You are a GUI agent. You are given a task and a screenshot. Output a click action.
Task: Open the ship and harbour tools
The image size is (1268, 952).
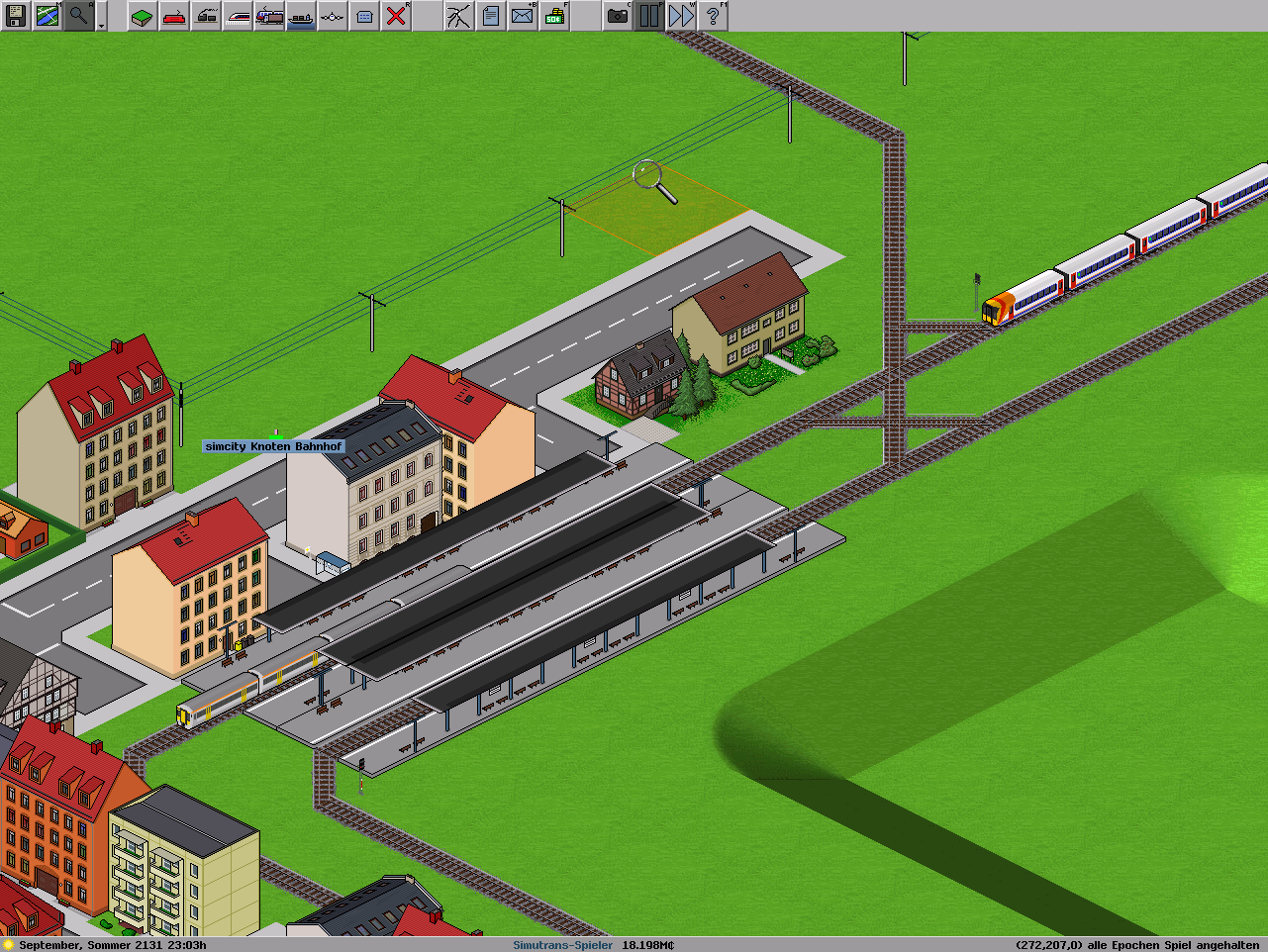[x=301, y=16]
